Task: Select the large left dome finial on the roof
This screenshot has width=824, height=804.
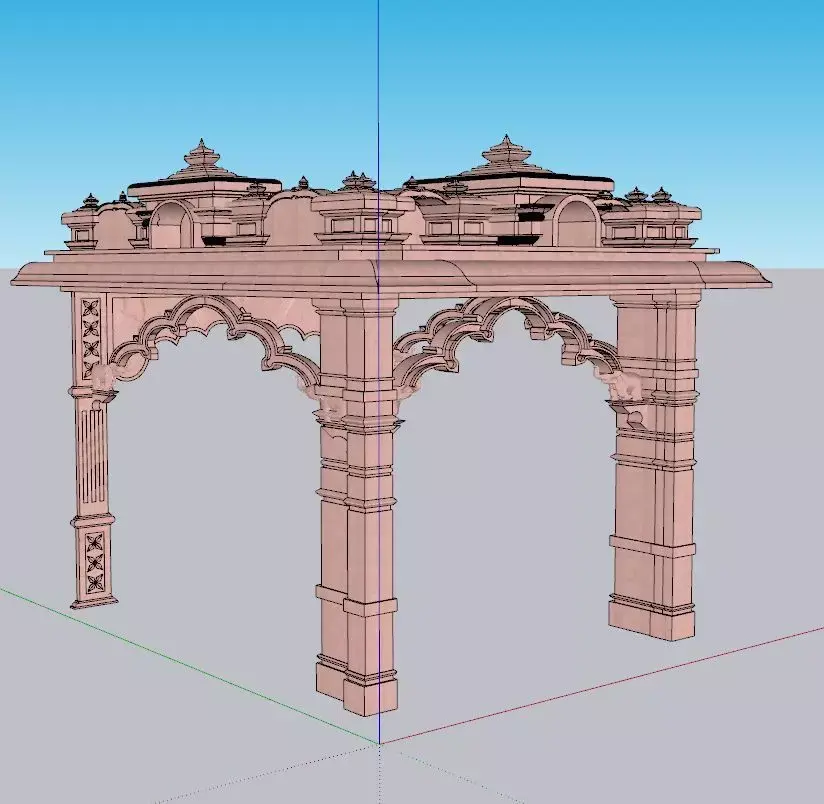Action: 203,158
